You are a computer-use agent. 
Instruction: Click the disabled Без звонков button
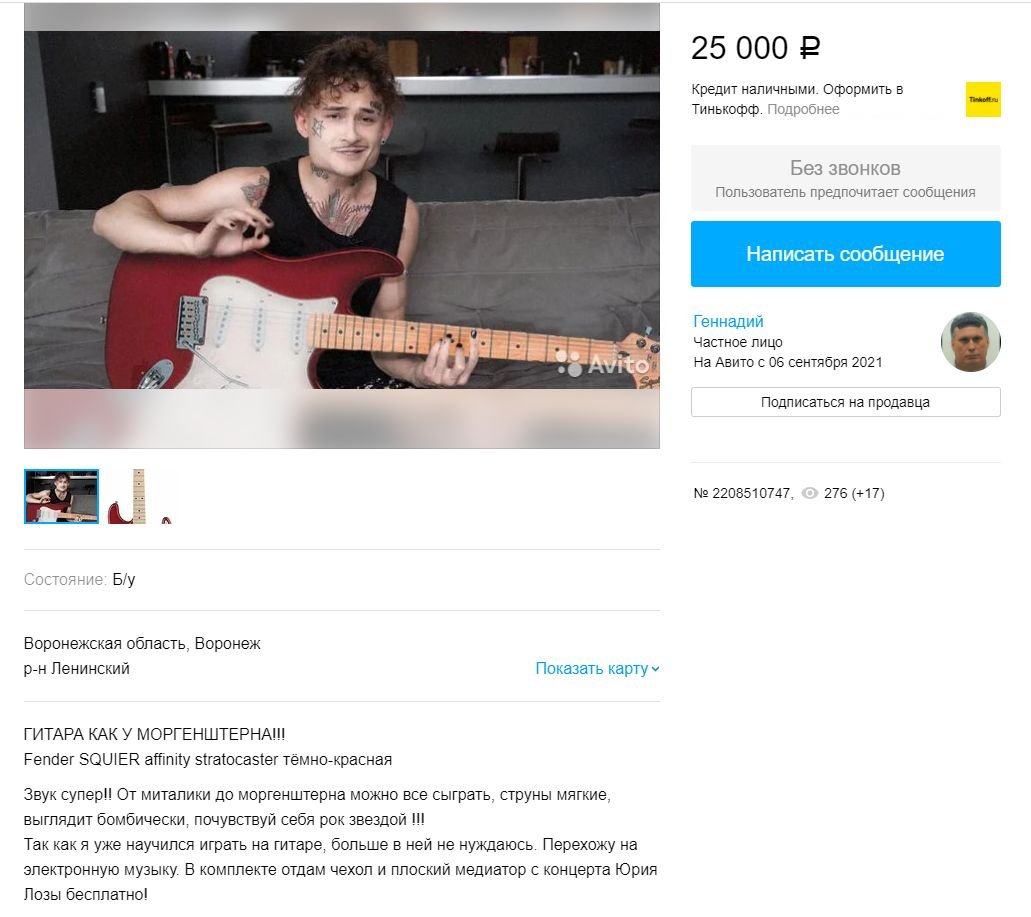tap(846, 178)
